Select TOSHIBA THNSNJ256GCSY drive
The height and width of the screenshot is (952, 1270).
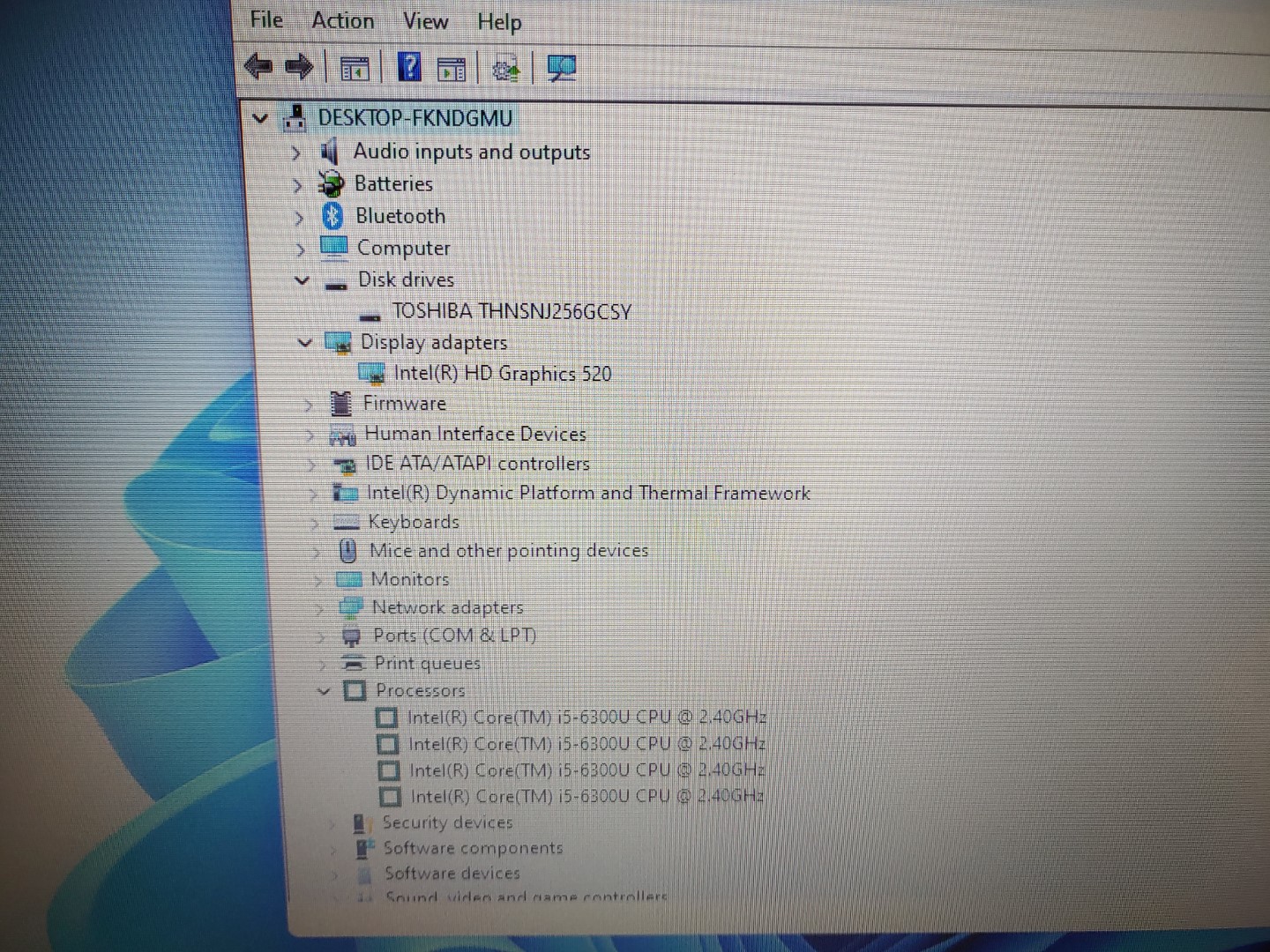click(x=512, y=312)
